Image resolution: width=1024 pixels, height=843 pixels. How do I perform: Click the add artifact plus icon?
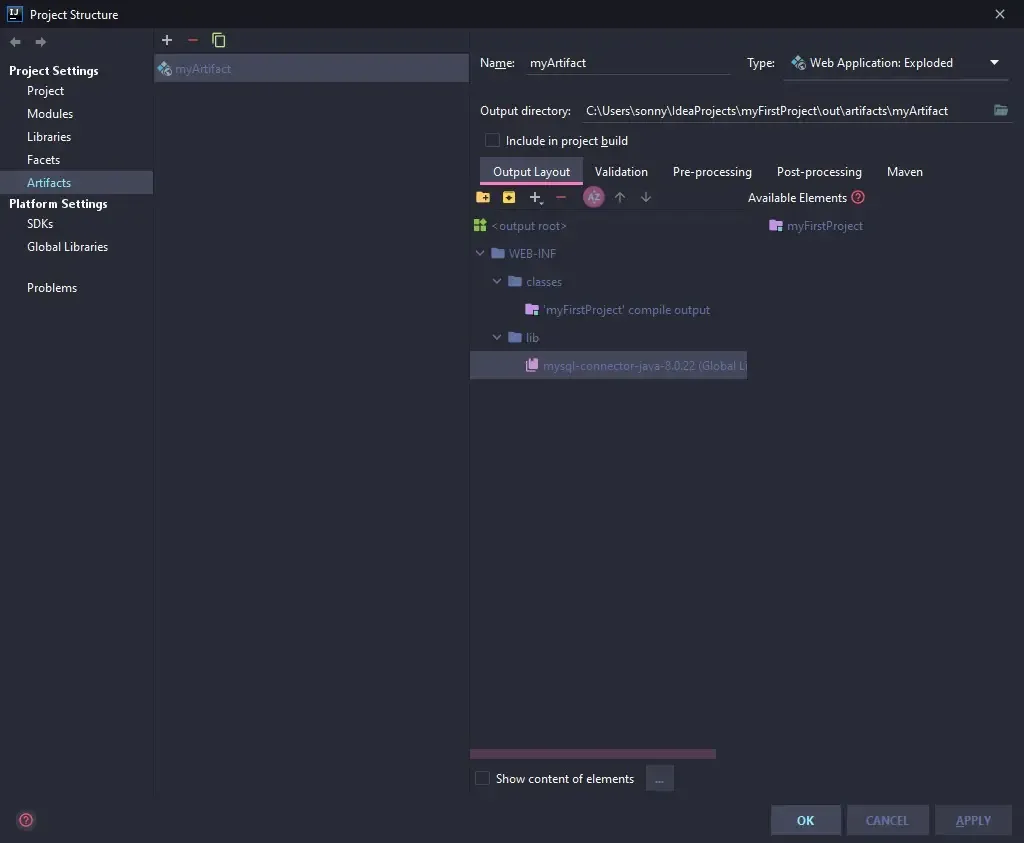pos(167,40)
